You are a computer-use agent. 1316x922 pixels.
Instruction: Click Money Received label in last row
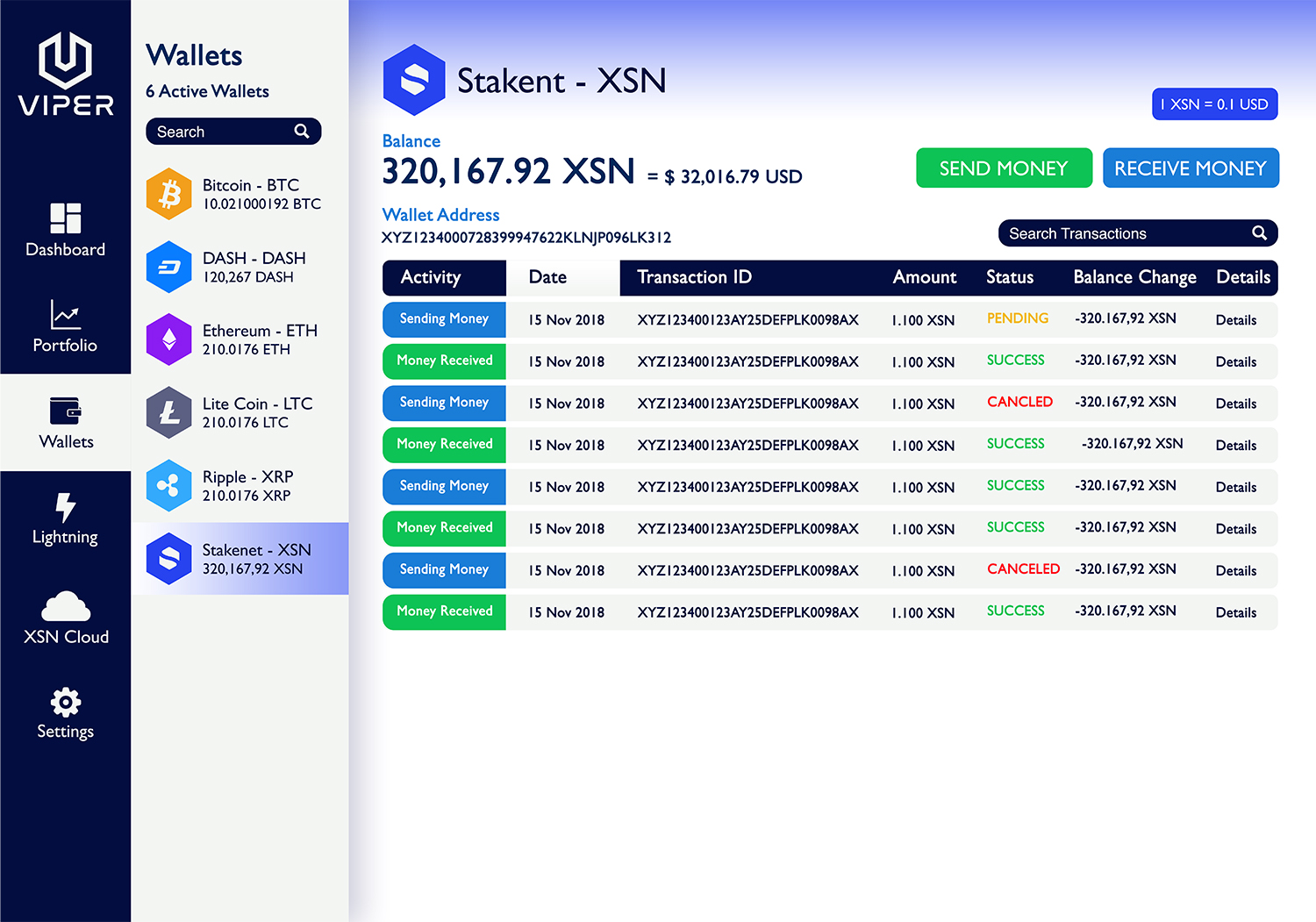click(445, 611)
